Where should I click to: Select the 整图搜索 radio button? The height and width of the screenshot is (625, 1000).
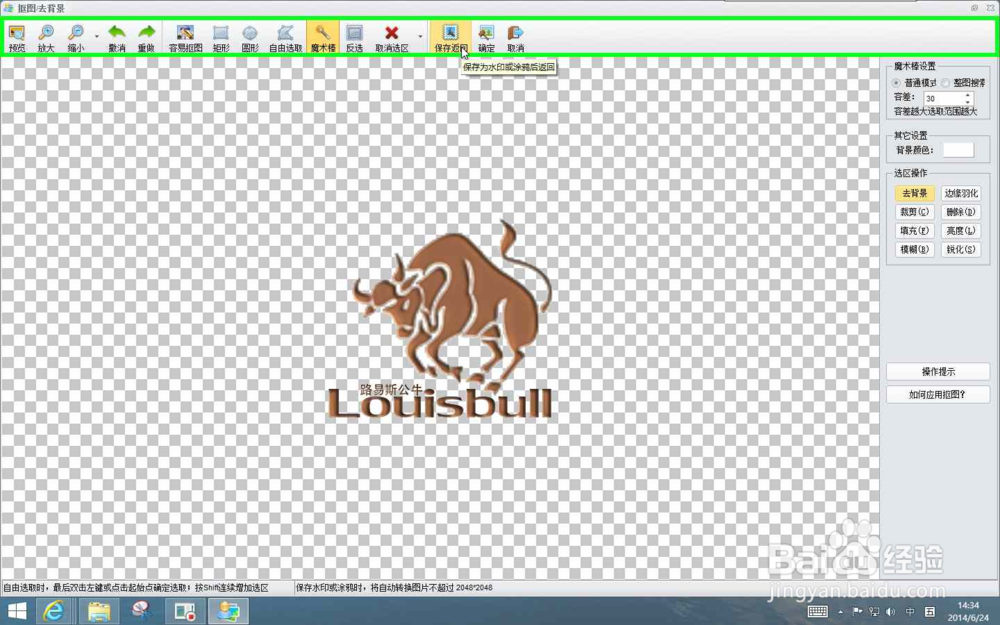coord(945,83)
